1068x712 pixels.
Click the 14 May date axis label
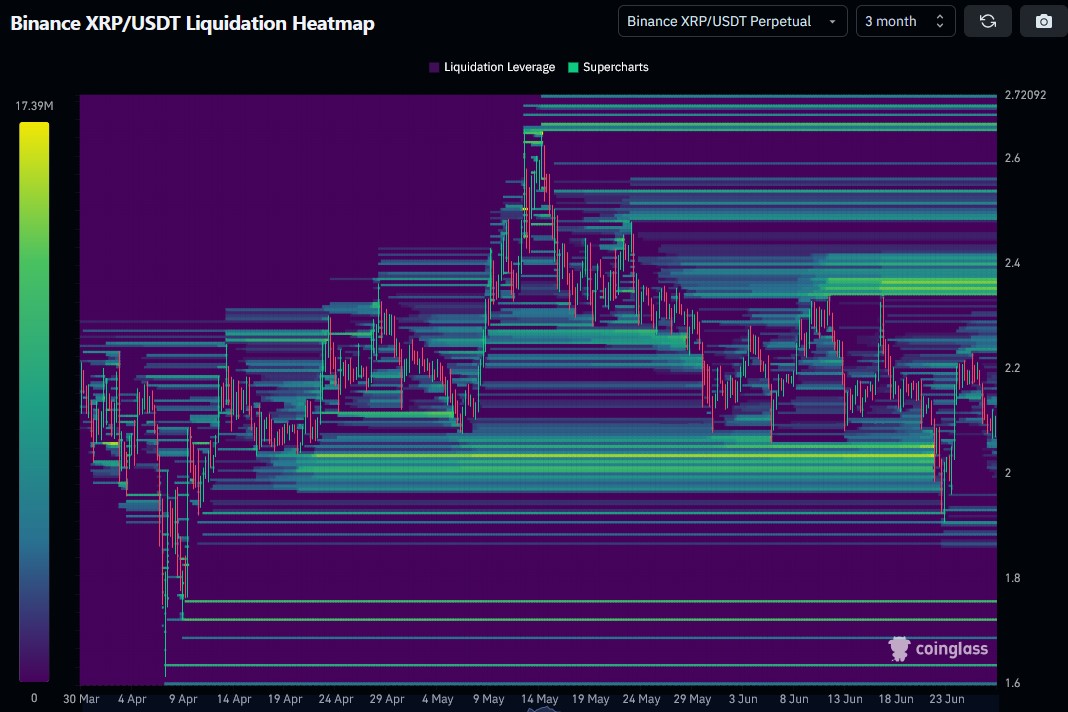click(x=539, y=699)
